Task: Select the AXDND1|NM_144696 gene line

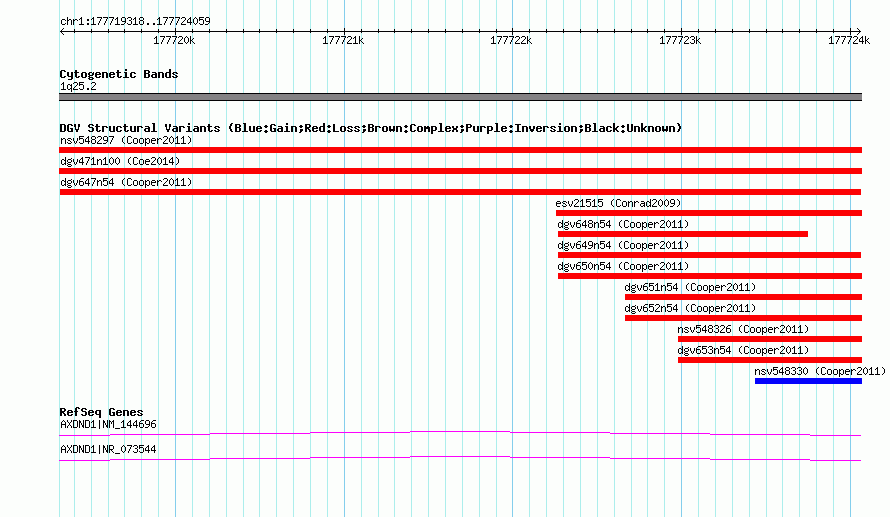Action: (460, 434)
